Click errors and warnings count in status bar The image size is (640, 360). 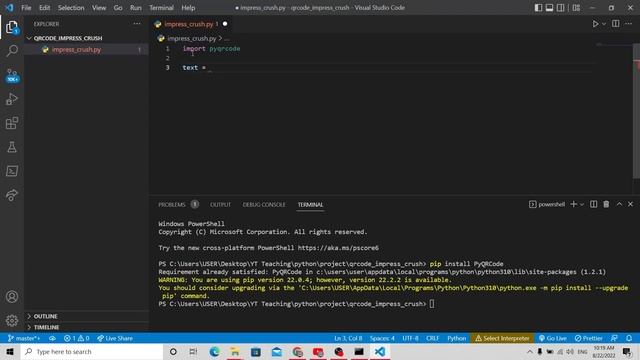click(x=76, y=338)
